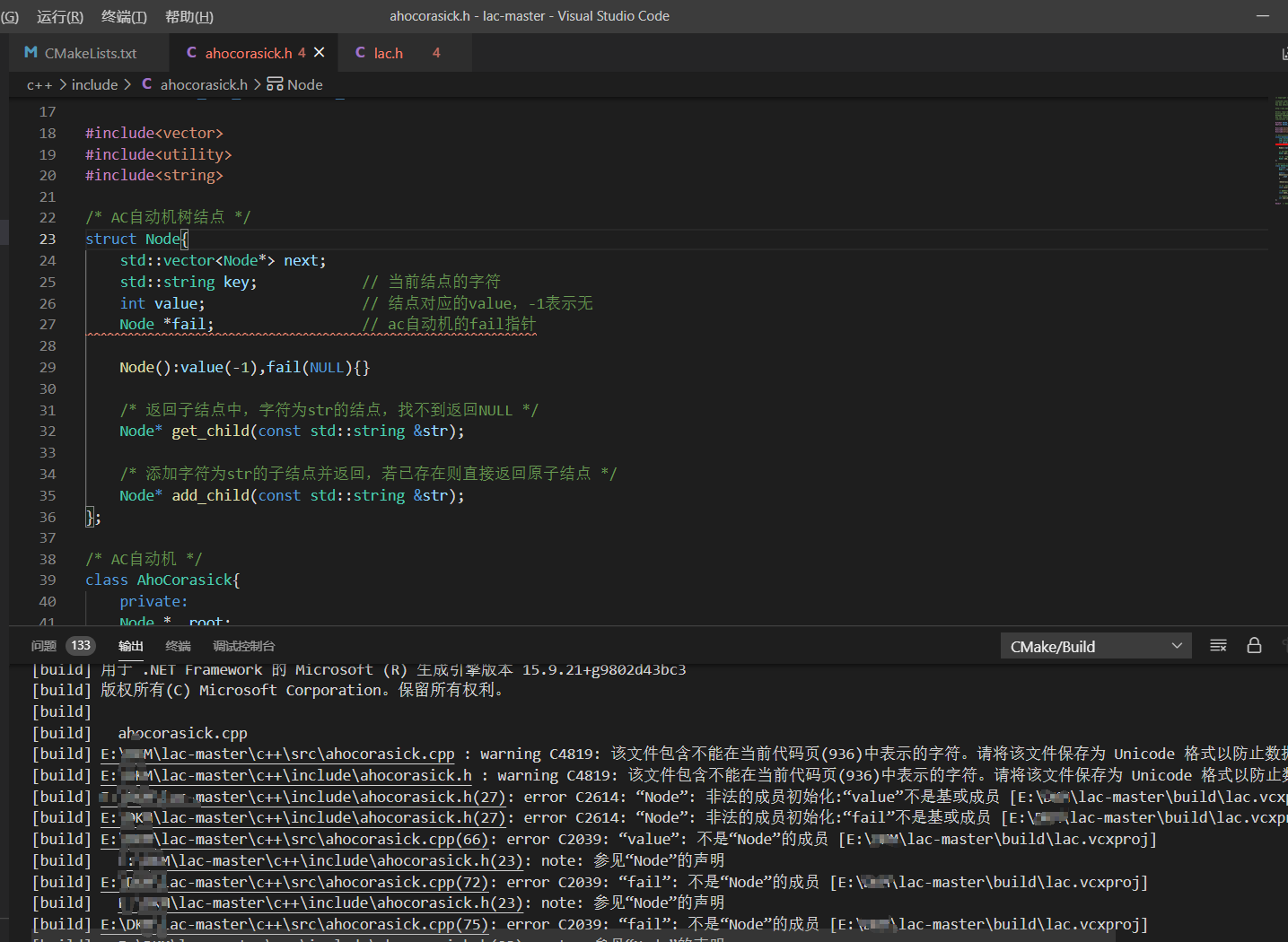Screen dimensions: 1288x942
Task: Click line number 23 in gutter
Action: 47,239
